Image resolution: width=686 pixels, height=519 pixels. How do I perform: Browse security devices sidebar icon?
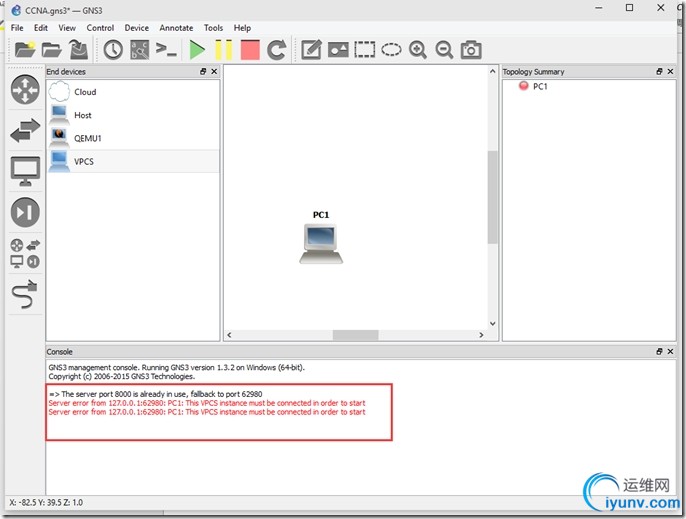25,212
